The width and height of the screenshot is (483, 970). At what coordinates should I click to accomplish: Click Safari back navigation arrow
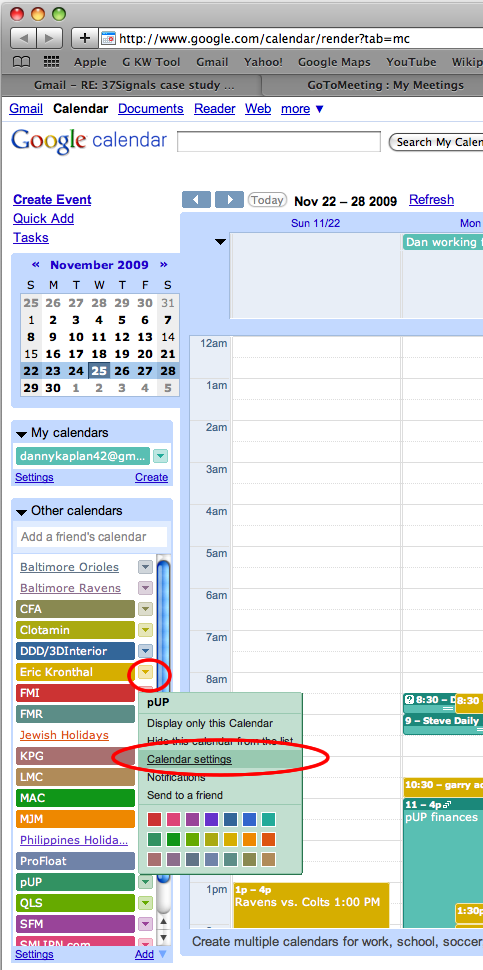(x=24, y=38)
